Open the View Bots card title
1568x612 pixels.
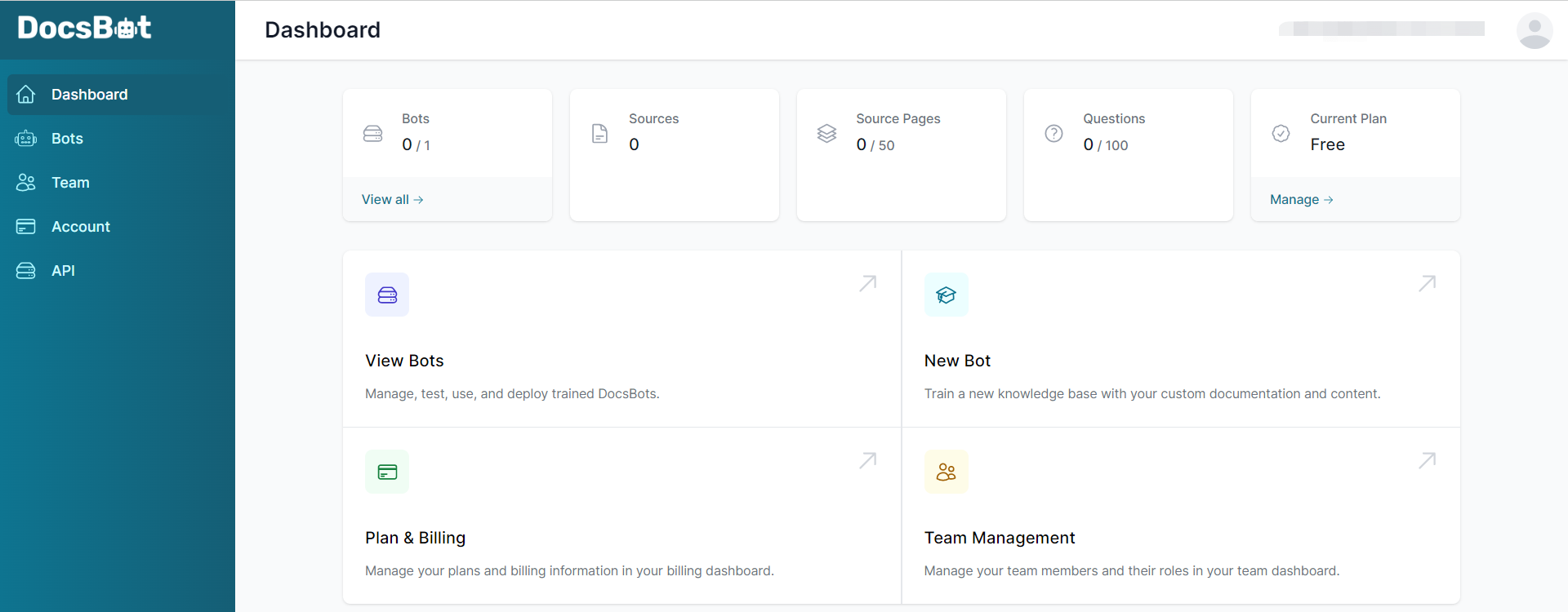[404, 361]
